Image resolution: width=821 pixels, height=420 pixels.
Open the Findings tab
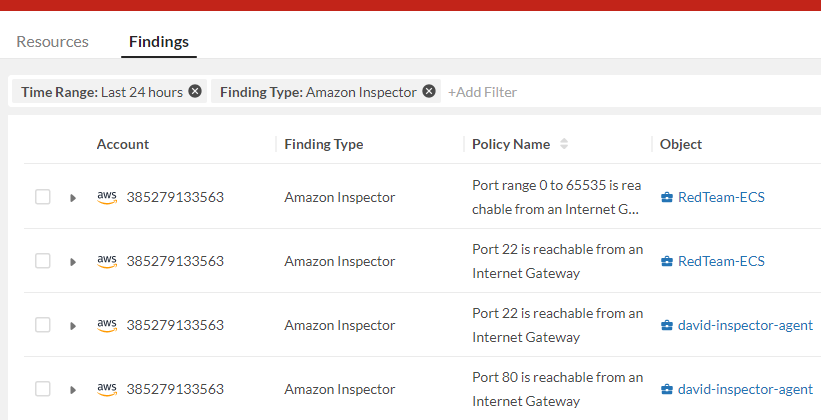tap(159, 42)
